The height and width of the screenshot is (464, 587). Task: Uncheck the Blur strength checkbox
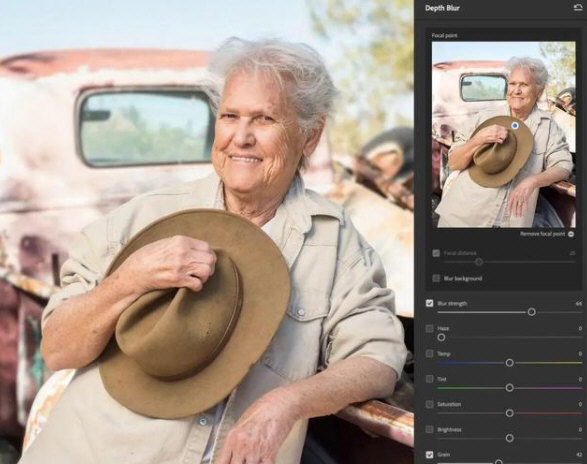point(430,303)
